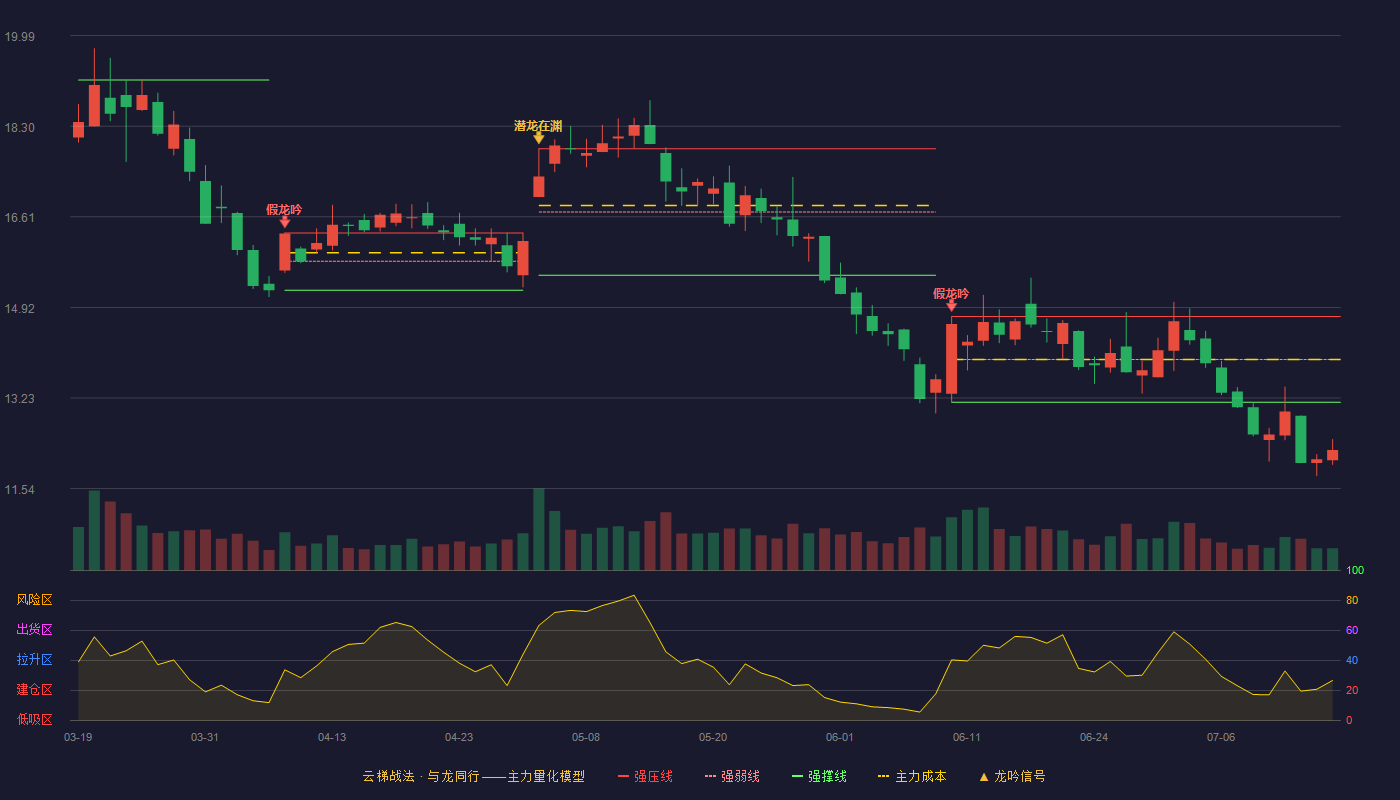Toggle the 龙吟信号 triangle legend entry
This screenshot has height=800, width=1400.
1012,776
